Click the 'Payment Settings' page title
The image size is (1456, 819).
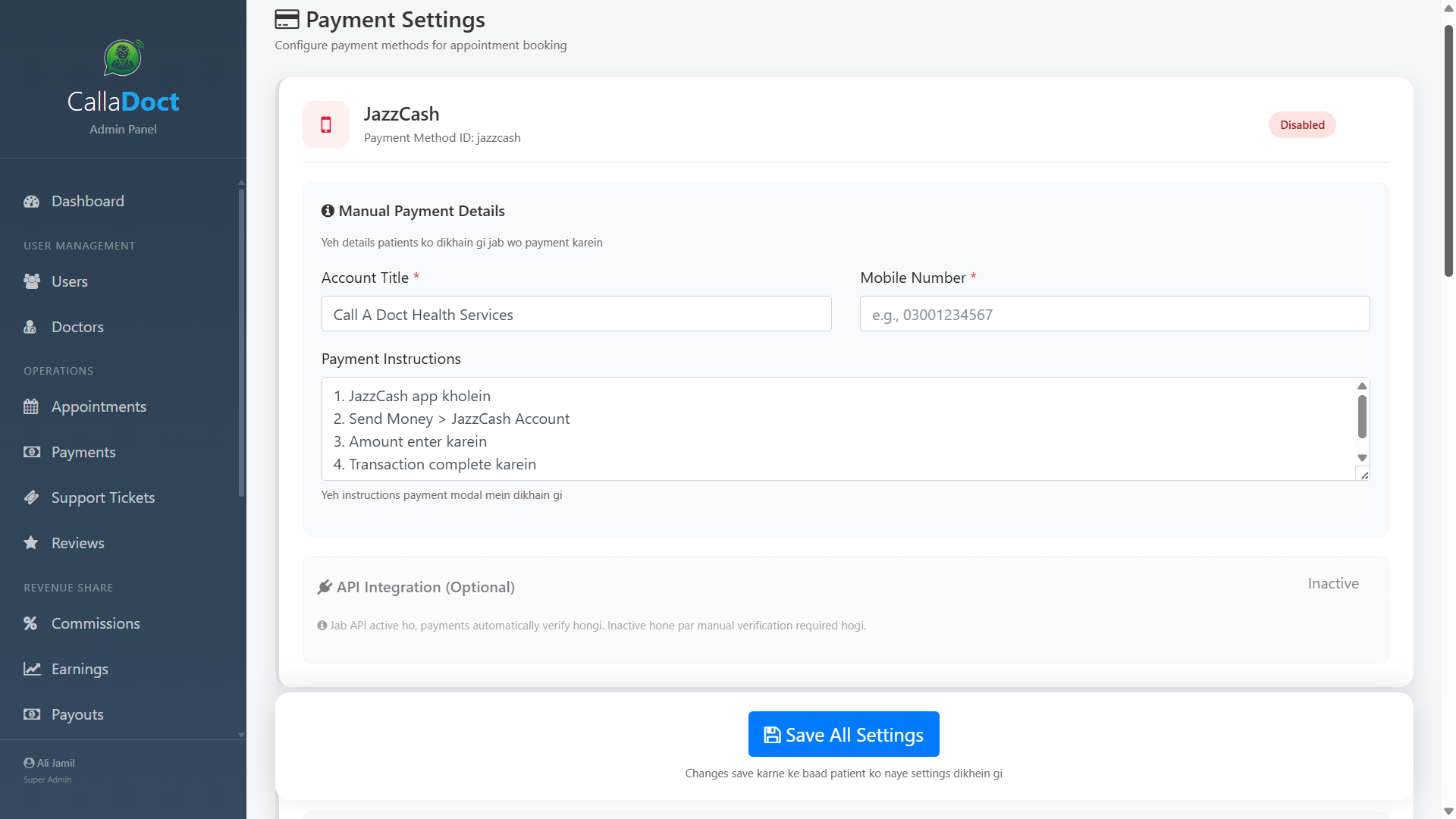(x=395, y=20)
